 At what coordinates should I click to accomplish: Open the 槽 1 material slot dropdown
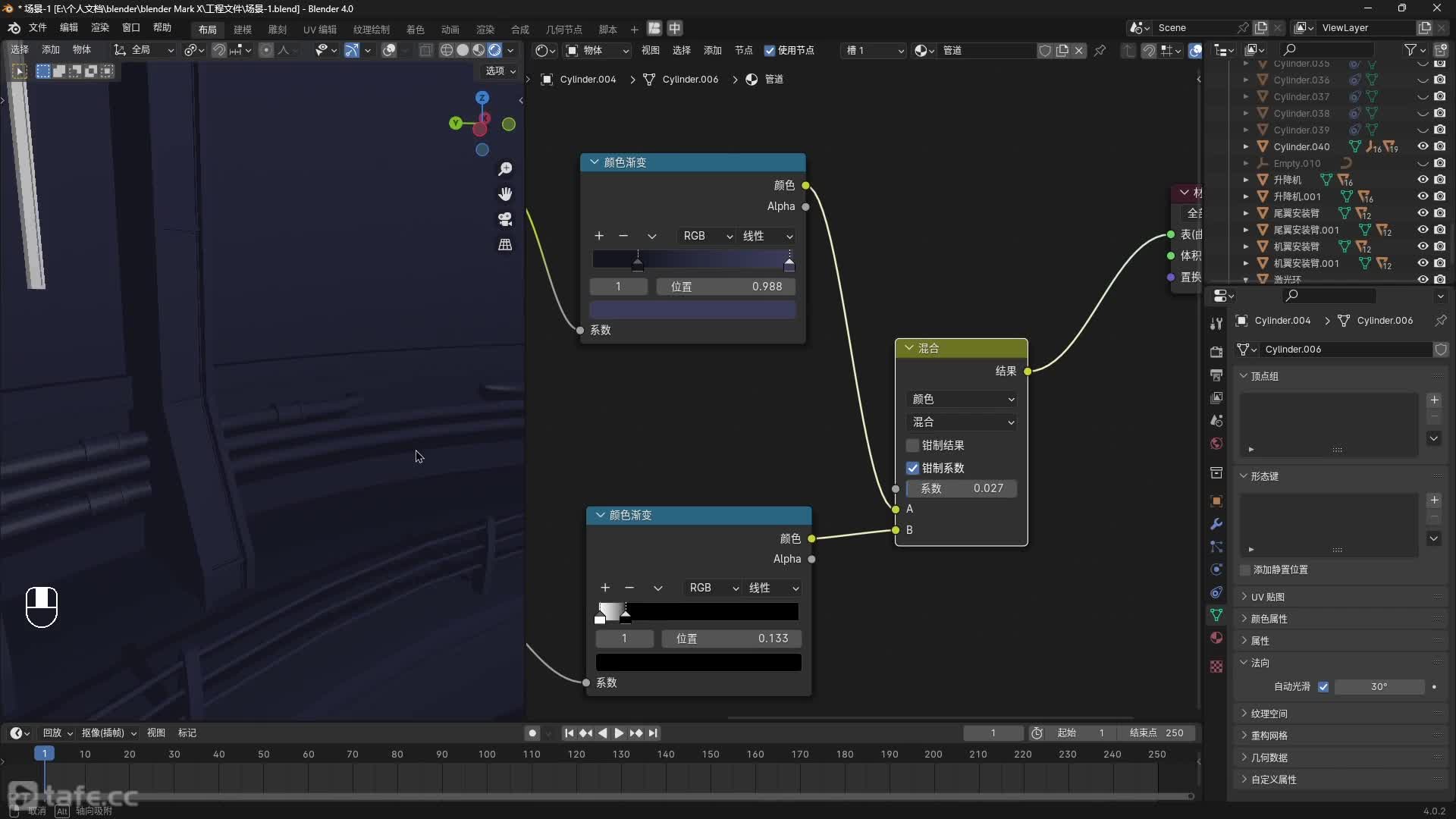[x=874, y=50]
